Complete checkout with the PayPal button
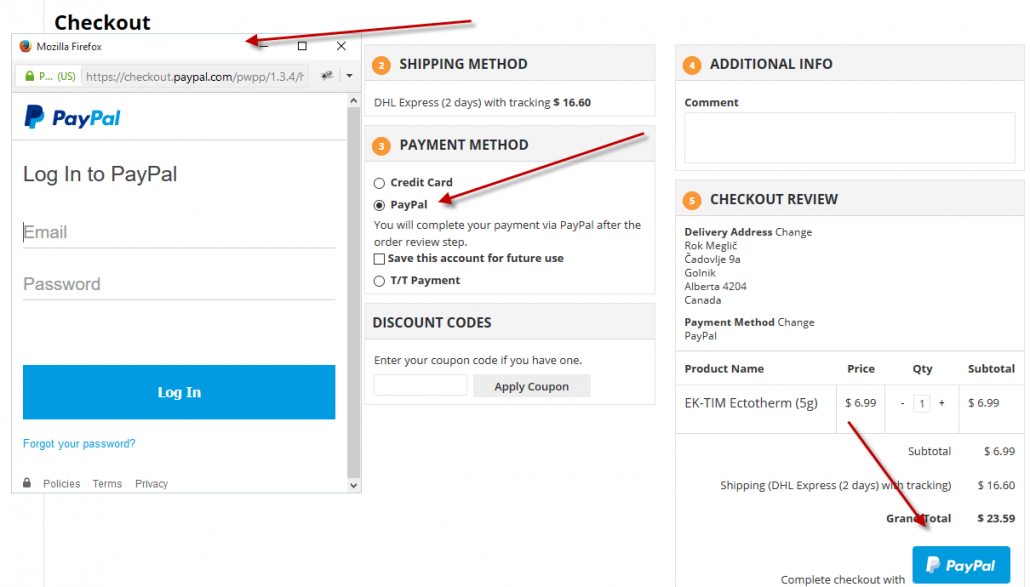1030x587 pixels. click(x=961, y=566)
